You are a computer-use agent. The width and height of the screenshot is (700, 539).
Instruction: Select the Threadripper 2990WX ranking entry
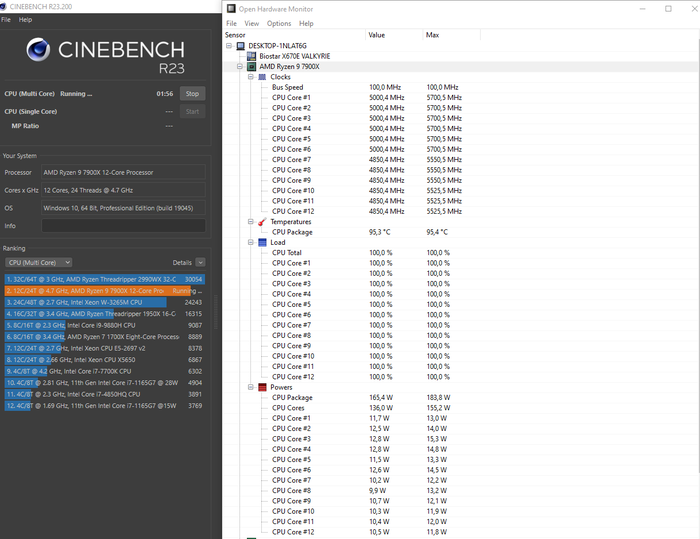tap(104, 279)
